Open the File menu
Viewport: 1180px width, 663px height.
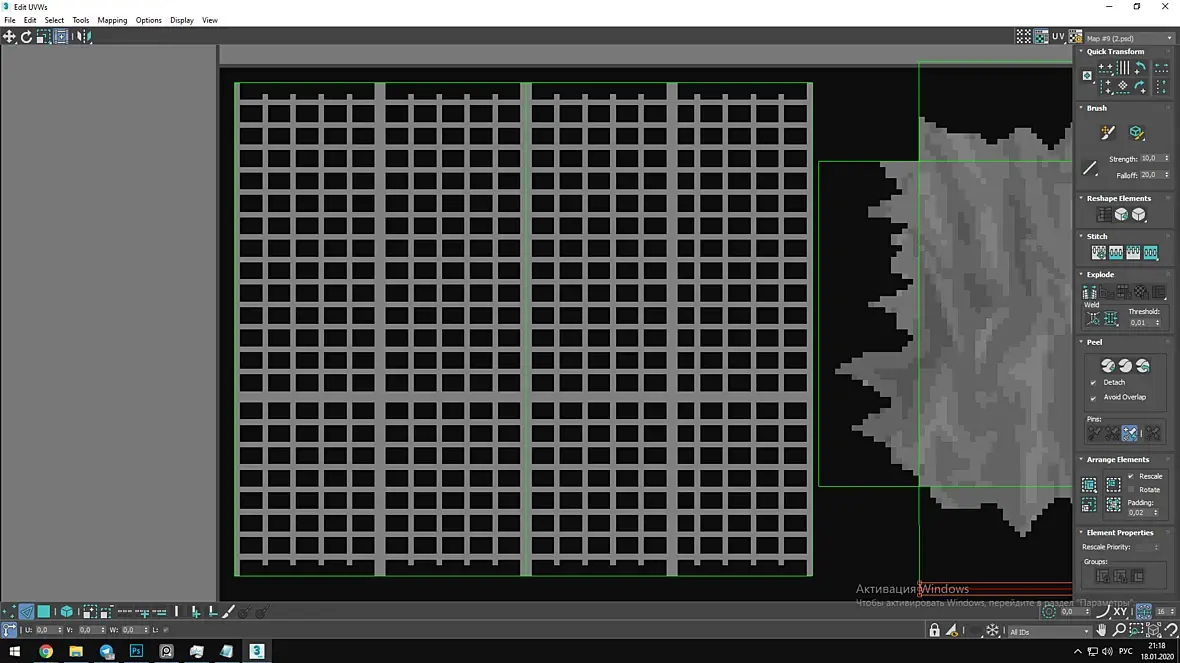[x=10, y=20]
